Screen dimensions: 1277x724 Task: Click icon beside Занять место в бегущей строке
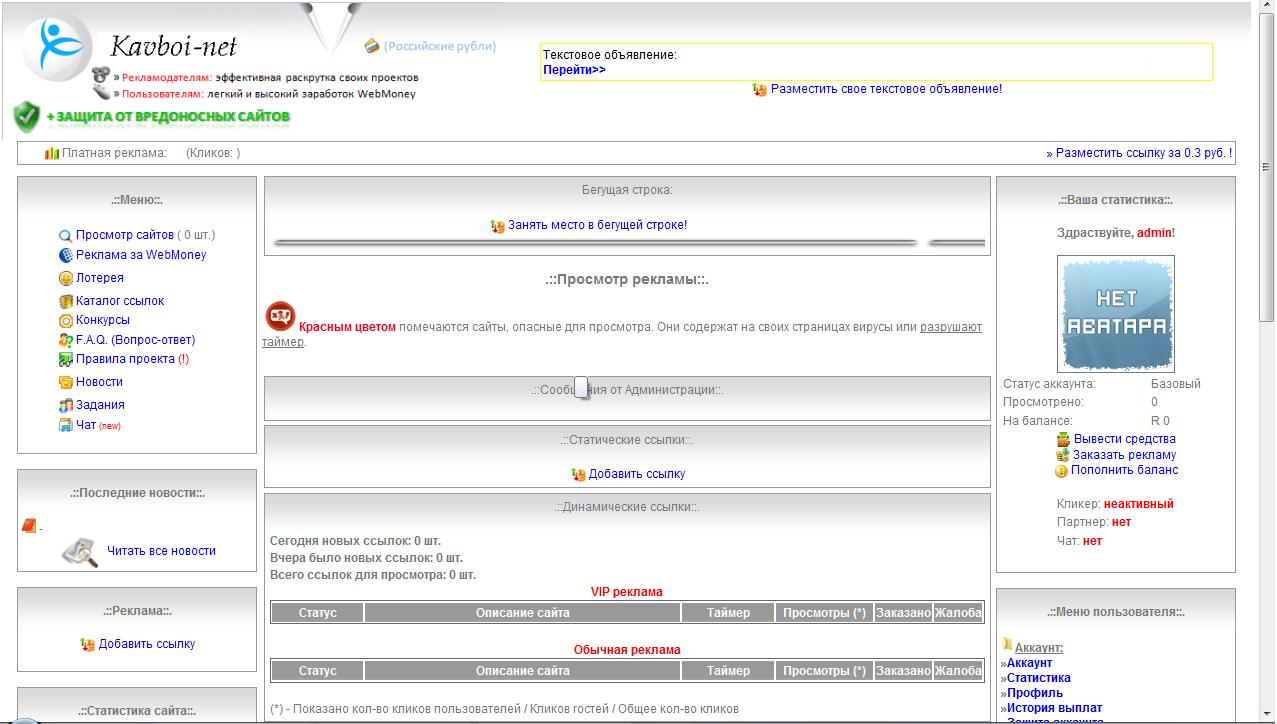tap(497, 226)
